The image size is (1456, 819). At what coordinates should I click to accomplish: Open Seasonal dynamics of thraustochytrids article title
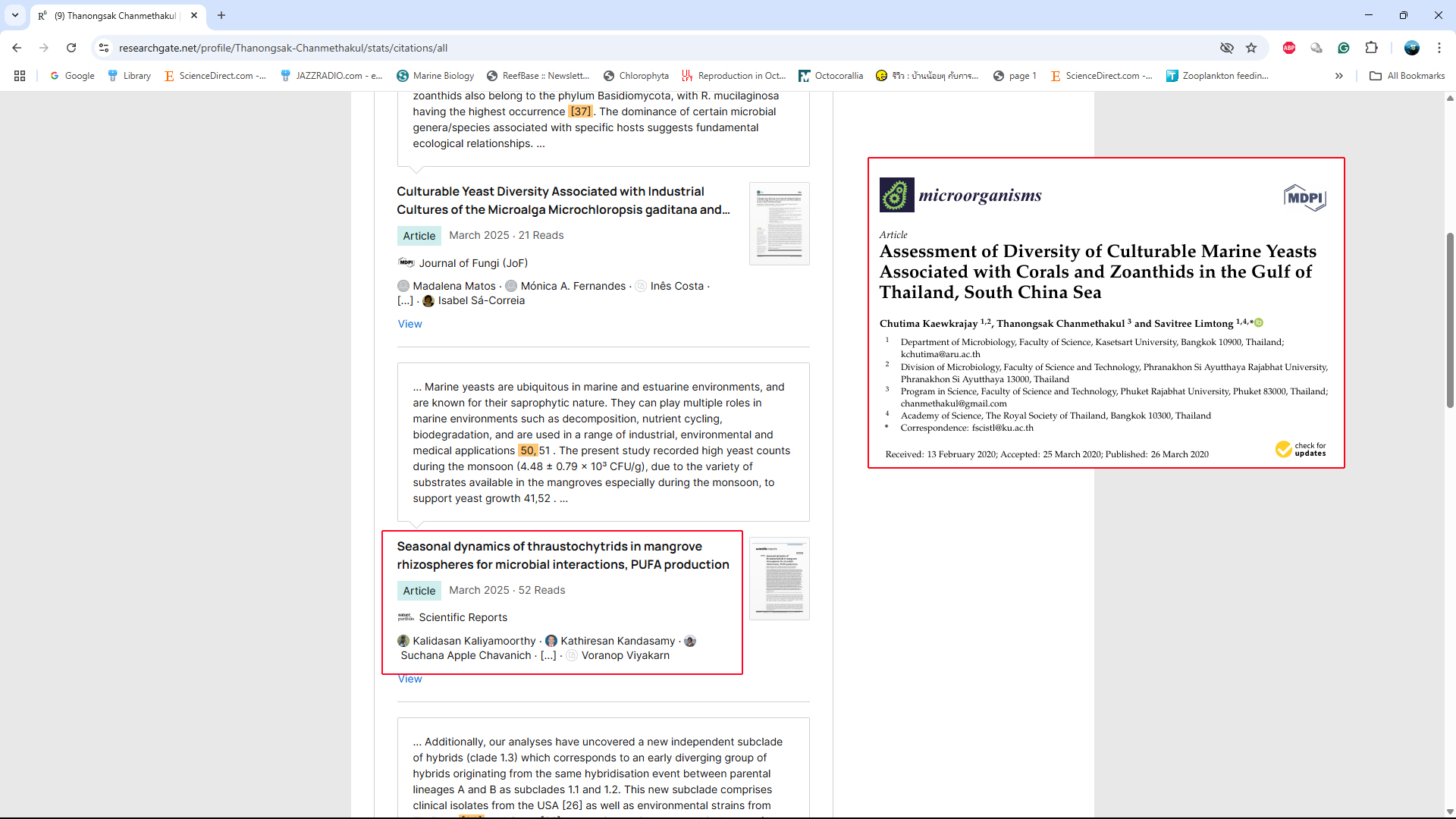(x=563, y=555)
